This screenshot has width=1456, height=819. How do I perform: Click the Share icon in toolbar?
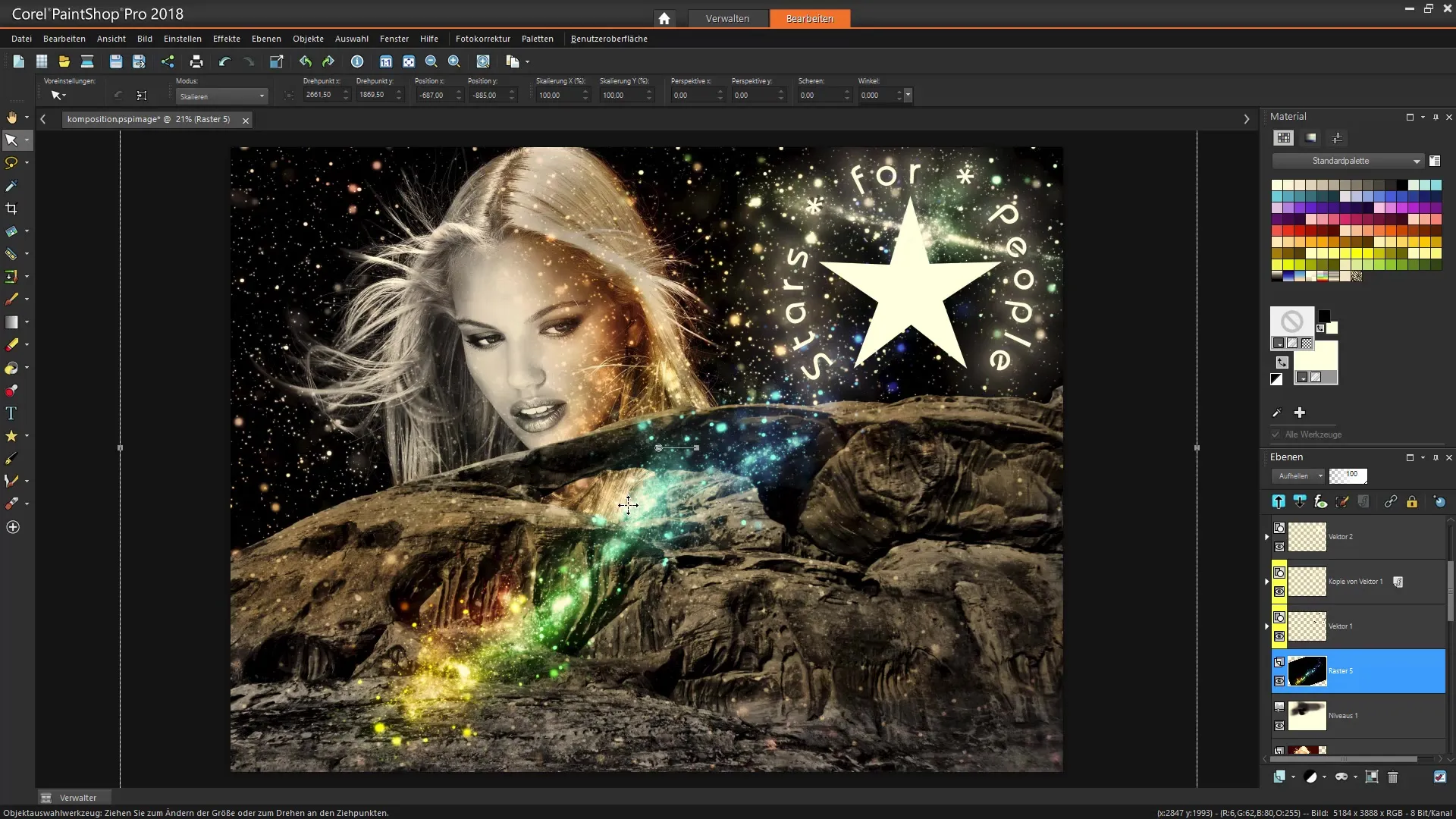pyautogui.click(x=168, y=61)
